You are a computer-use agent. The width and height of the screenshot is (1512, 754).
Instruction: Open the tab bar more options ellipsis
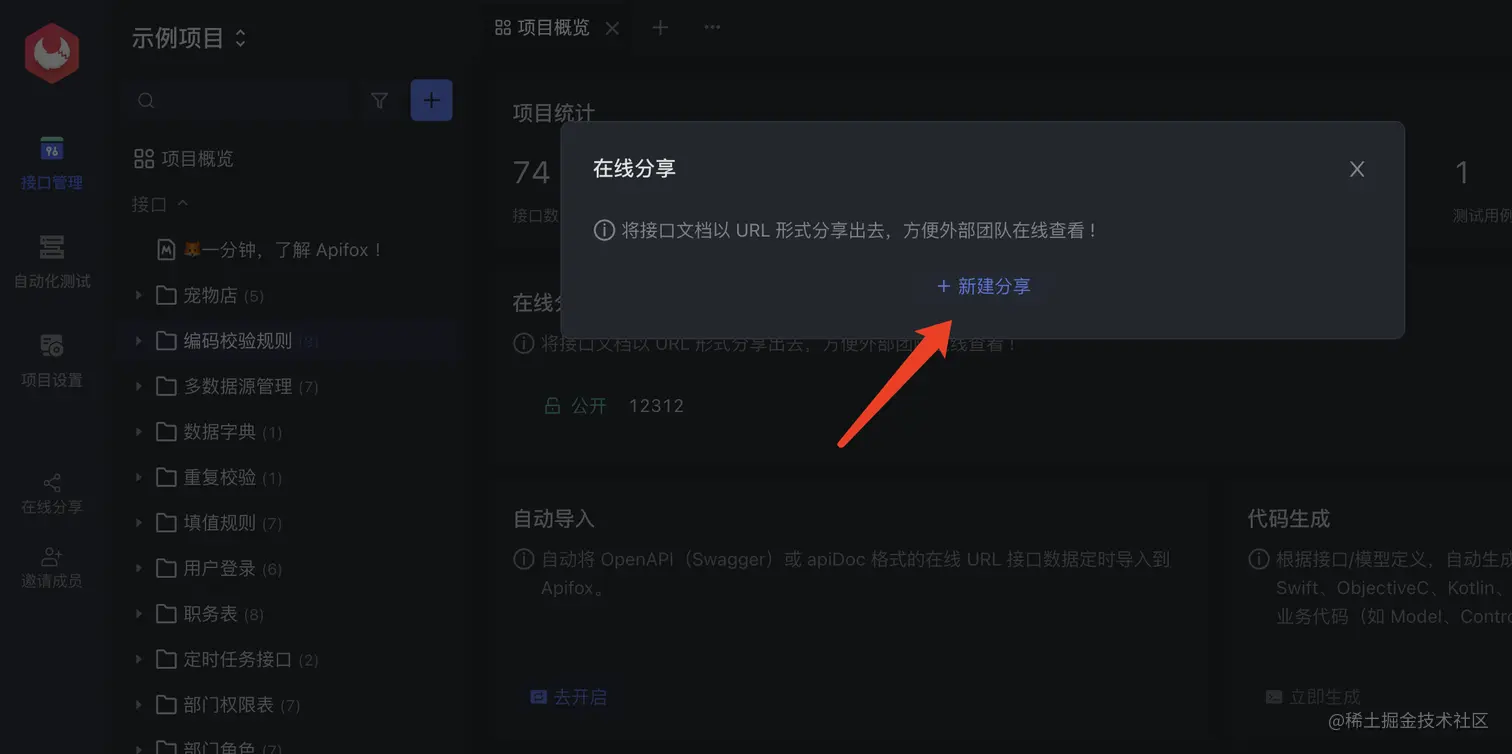click(x=712, y=28)
